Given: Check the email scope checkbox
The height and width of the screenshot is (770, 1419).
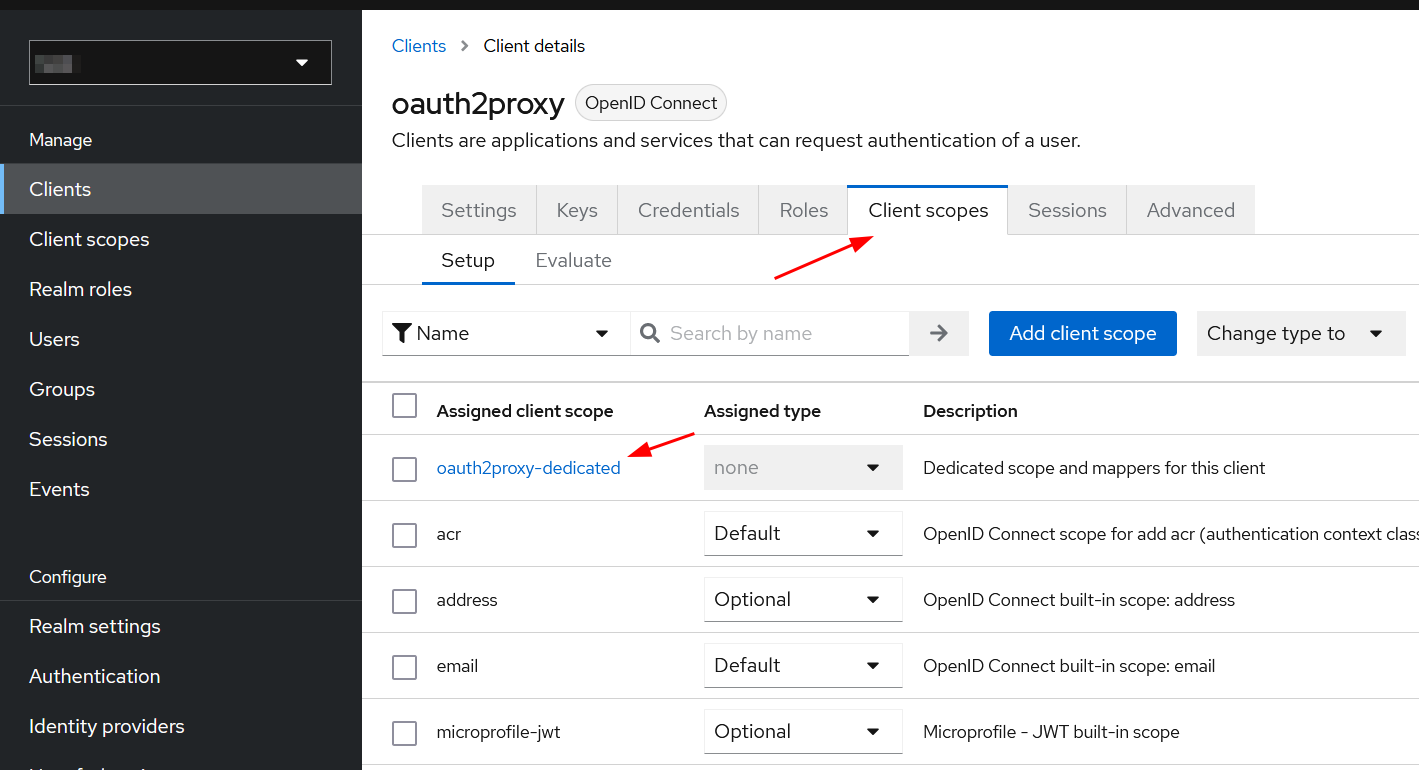Looking at the screenshot, I should tap(404, 667).
